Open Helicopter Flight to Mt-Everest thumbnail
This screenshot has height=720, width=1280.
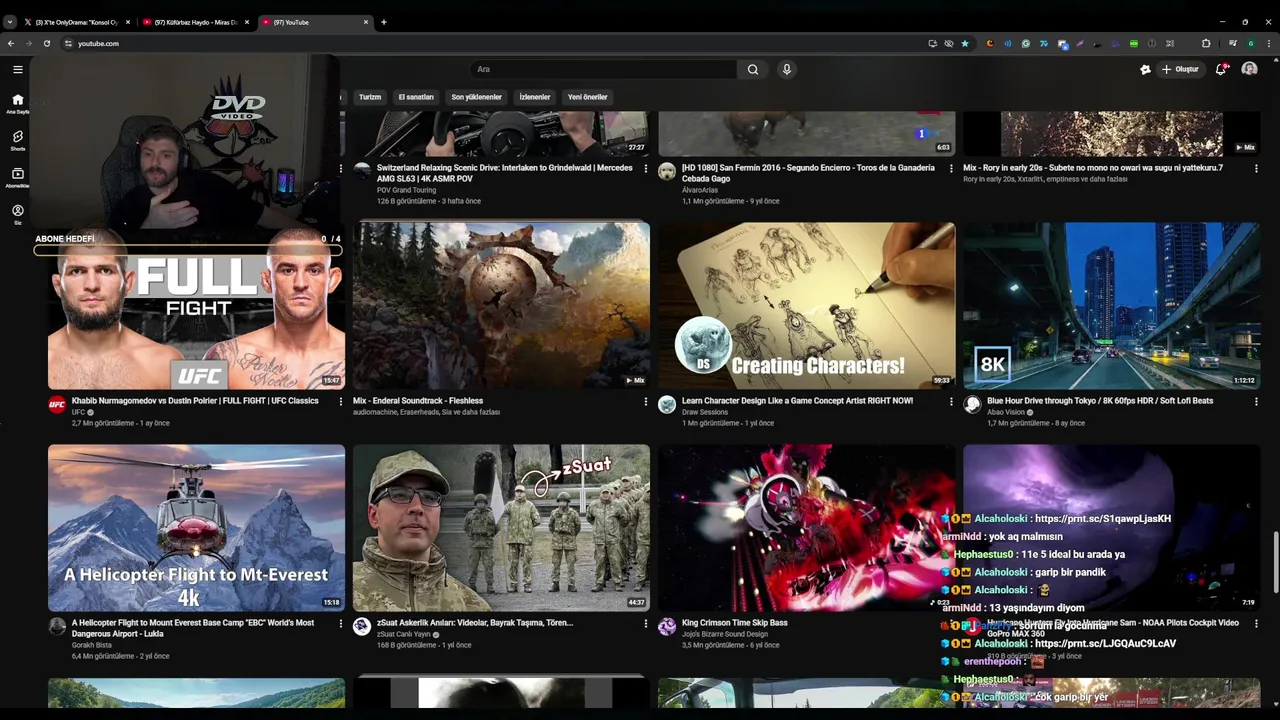pyautogui.click(x=196, y=528)
